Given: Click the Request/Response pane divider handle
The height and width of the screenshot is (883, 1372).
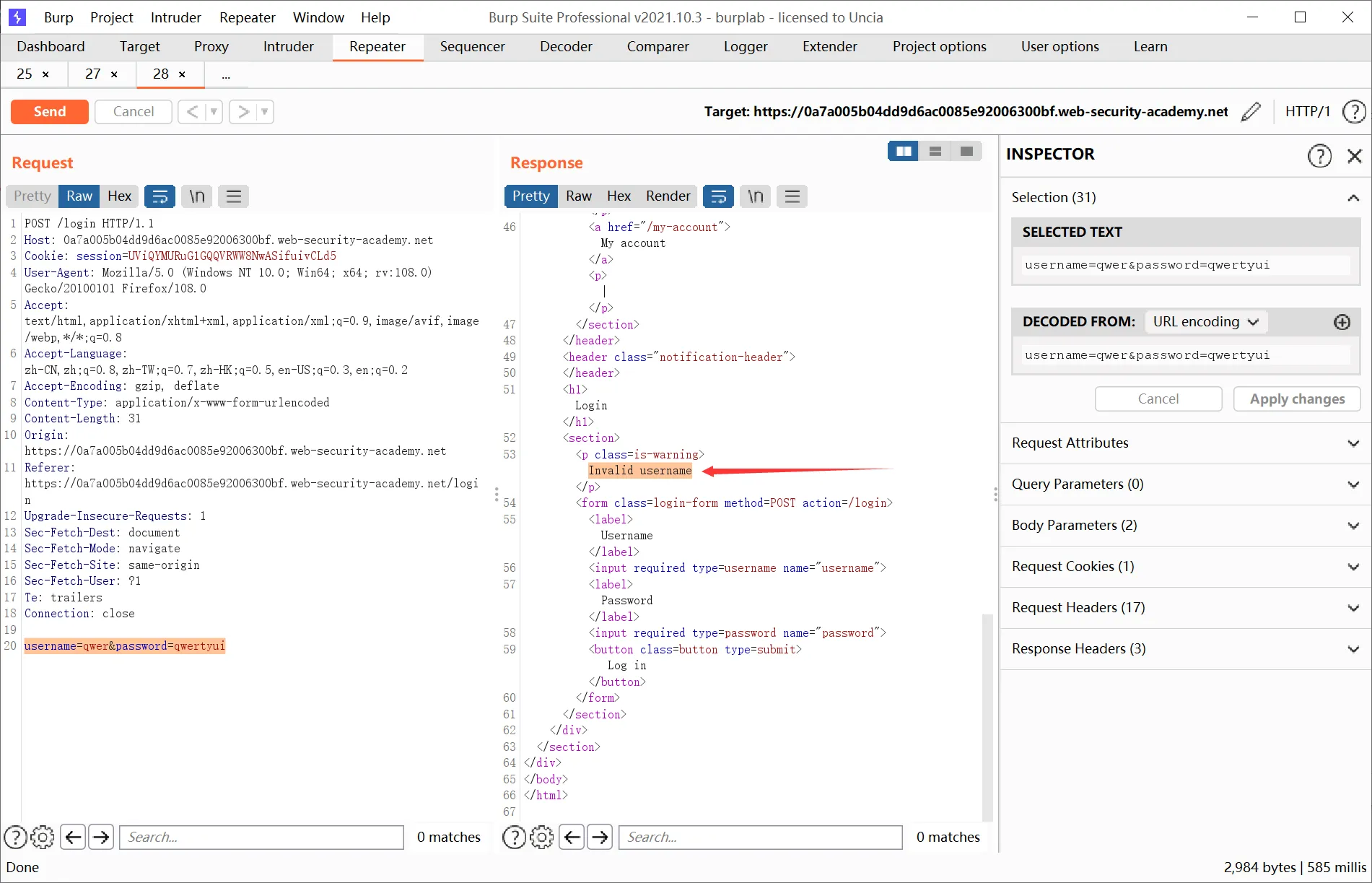Looking at the screenshot, I should point(497,495).
